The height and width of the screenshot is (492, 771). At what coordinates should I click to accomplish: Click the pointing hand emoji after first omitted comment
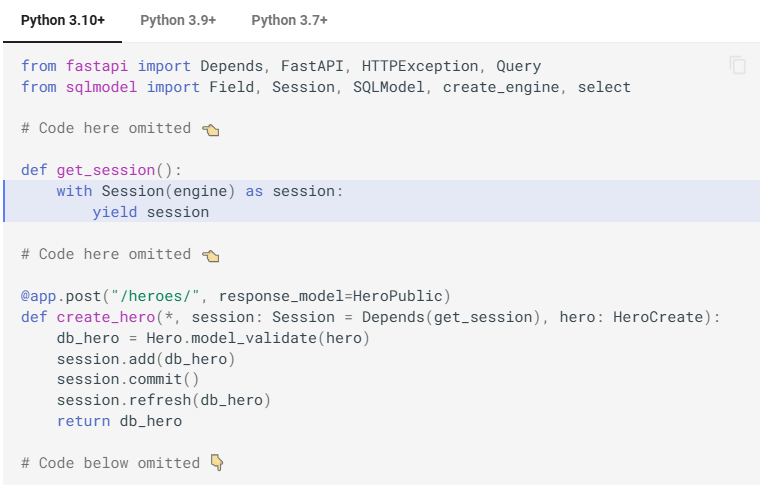[x=210, y=129]
